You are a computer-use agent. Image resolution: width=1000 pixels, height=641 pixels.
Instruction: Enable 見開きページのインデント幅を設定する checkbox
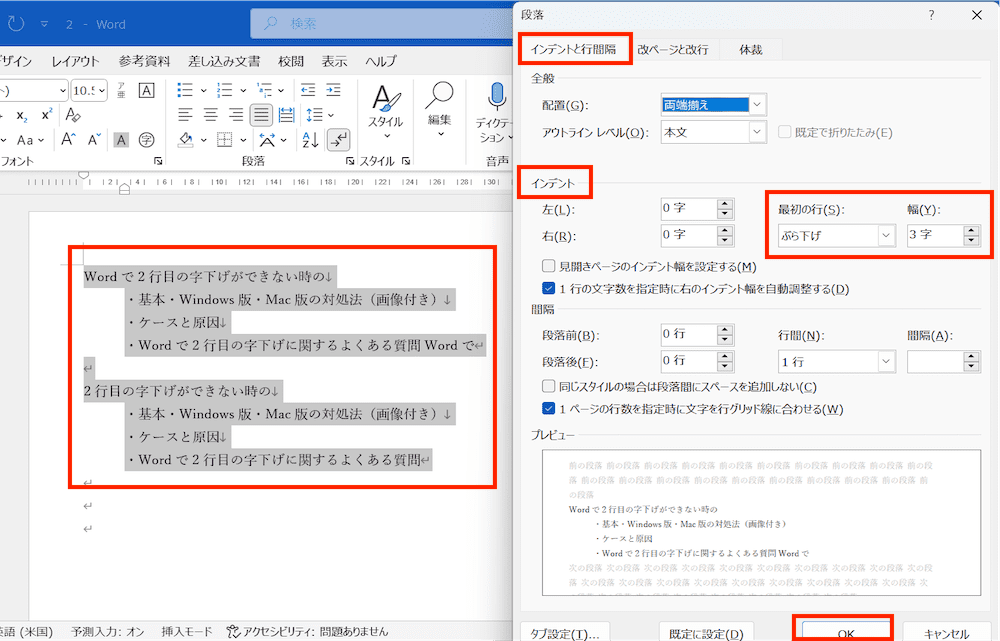pyautogui.click(x=548, y=266)
